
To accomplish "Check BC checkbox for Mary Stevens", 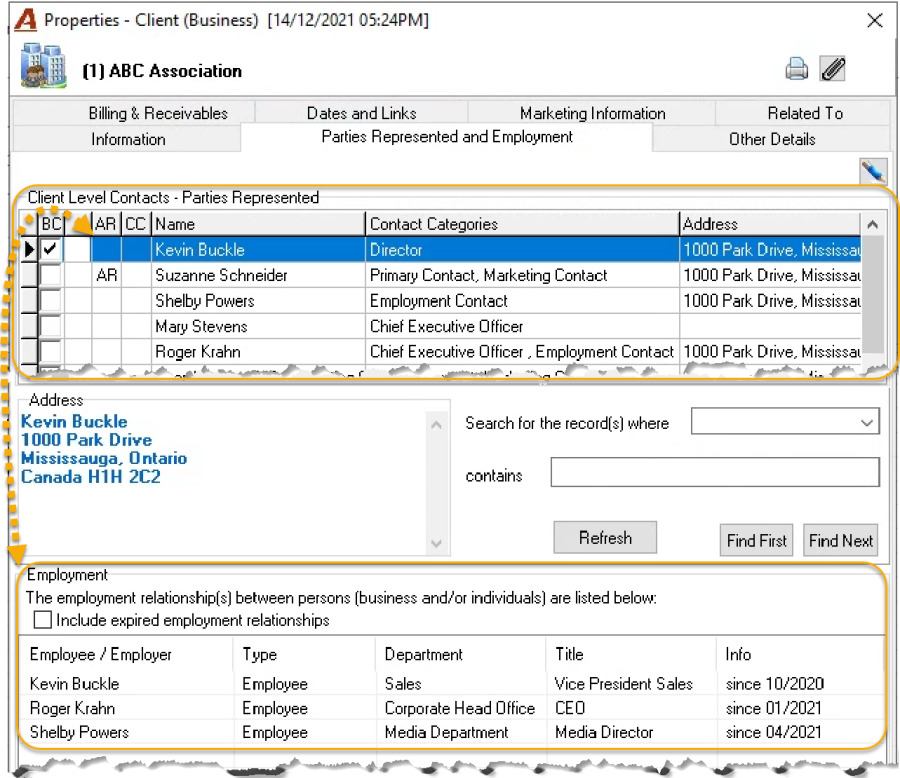I will click(51, 326).
